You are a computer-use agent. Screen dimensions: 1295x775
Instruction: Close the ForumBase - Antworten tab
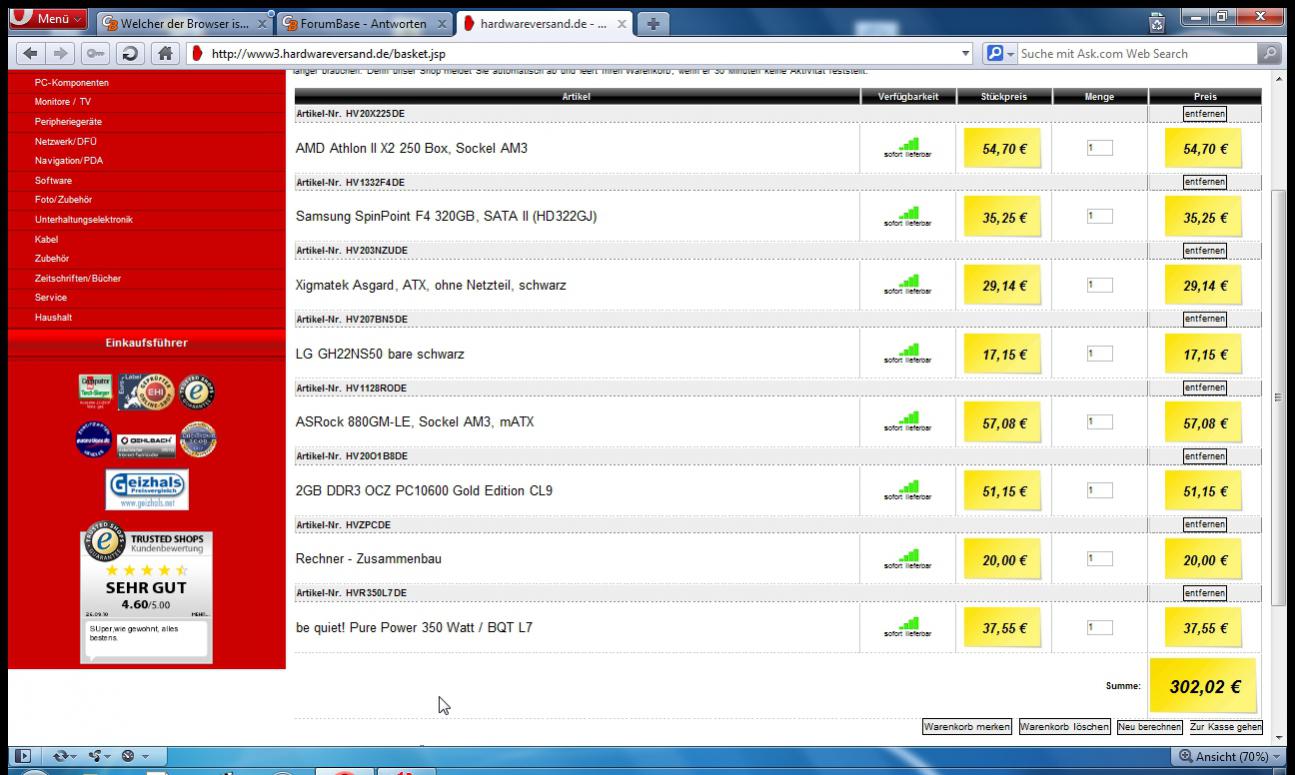point(441,23)
